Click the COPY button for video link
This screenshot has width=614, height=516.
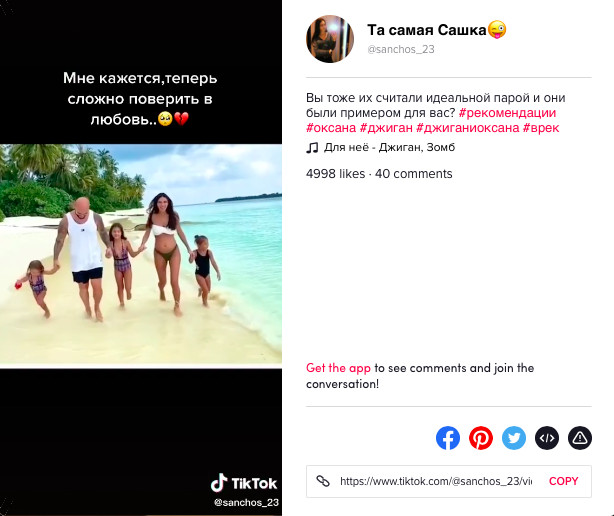point(563,481)
